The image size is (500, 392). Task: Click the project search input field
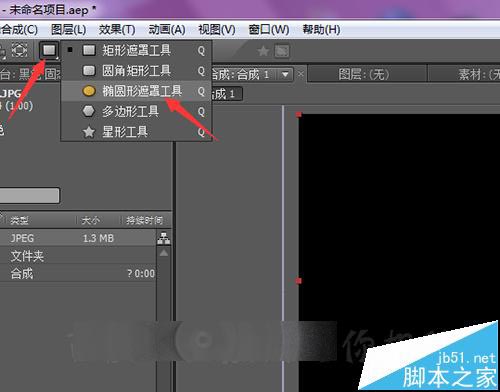click(x=29, y=195)
